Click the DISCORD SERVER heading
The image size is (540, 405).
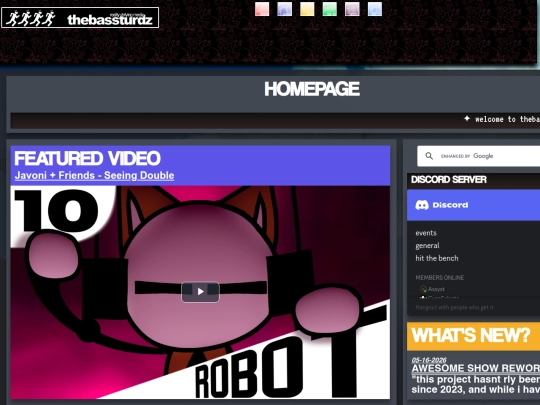pyautogui.click(x=449, y=179)
